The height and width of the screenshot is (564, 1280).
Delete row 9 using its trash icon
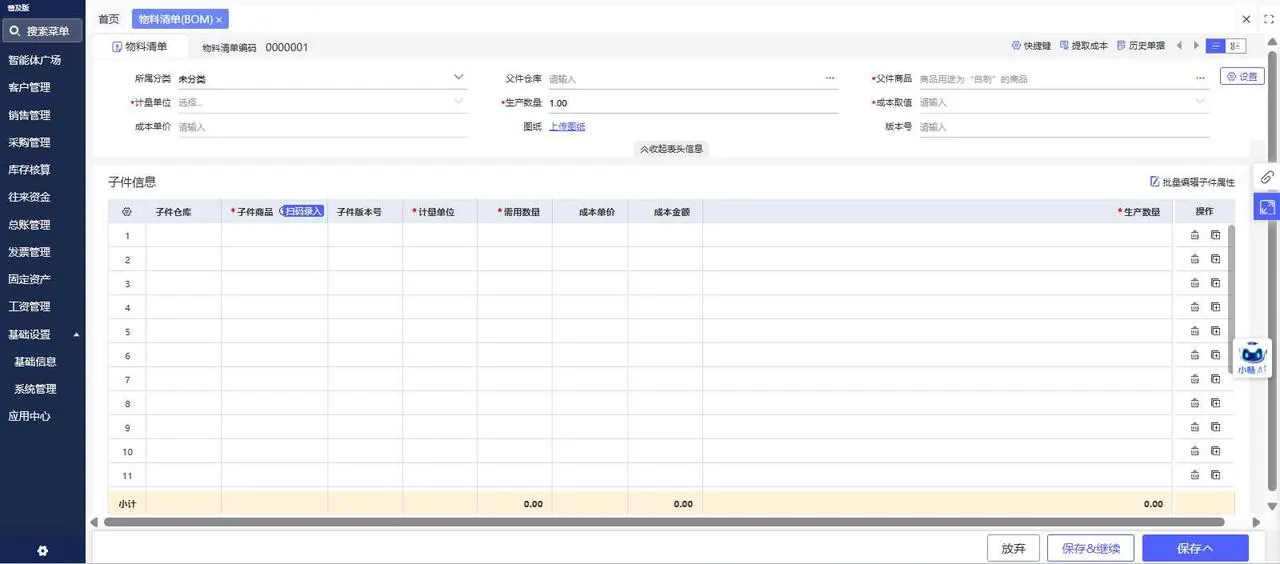pos(1194,427)
